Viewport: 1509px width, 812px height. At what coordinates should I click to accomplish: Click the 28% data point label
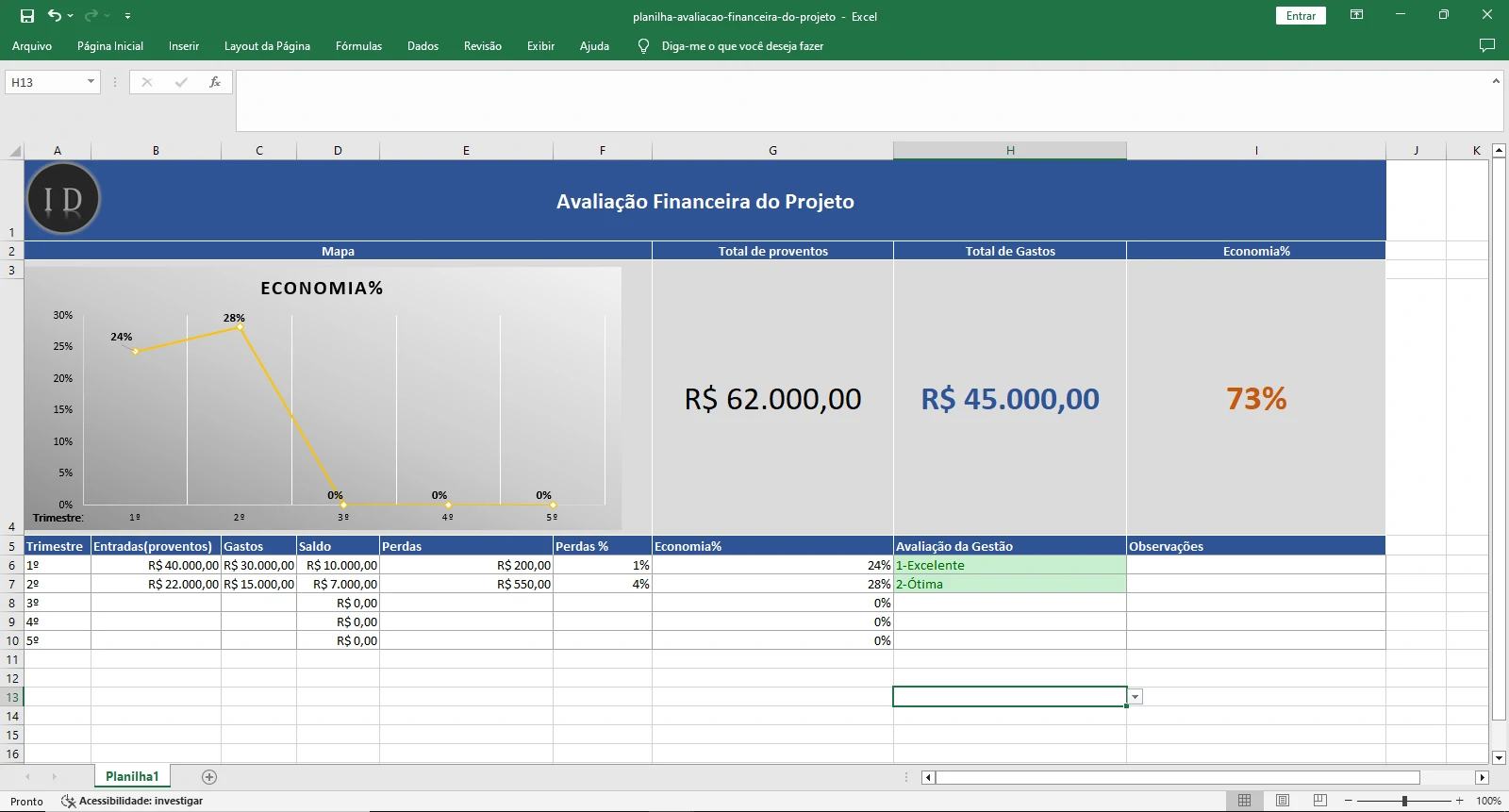pyautogui.click(x=234, y=318)
